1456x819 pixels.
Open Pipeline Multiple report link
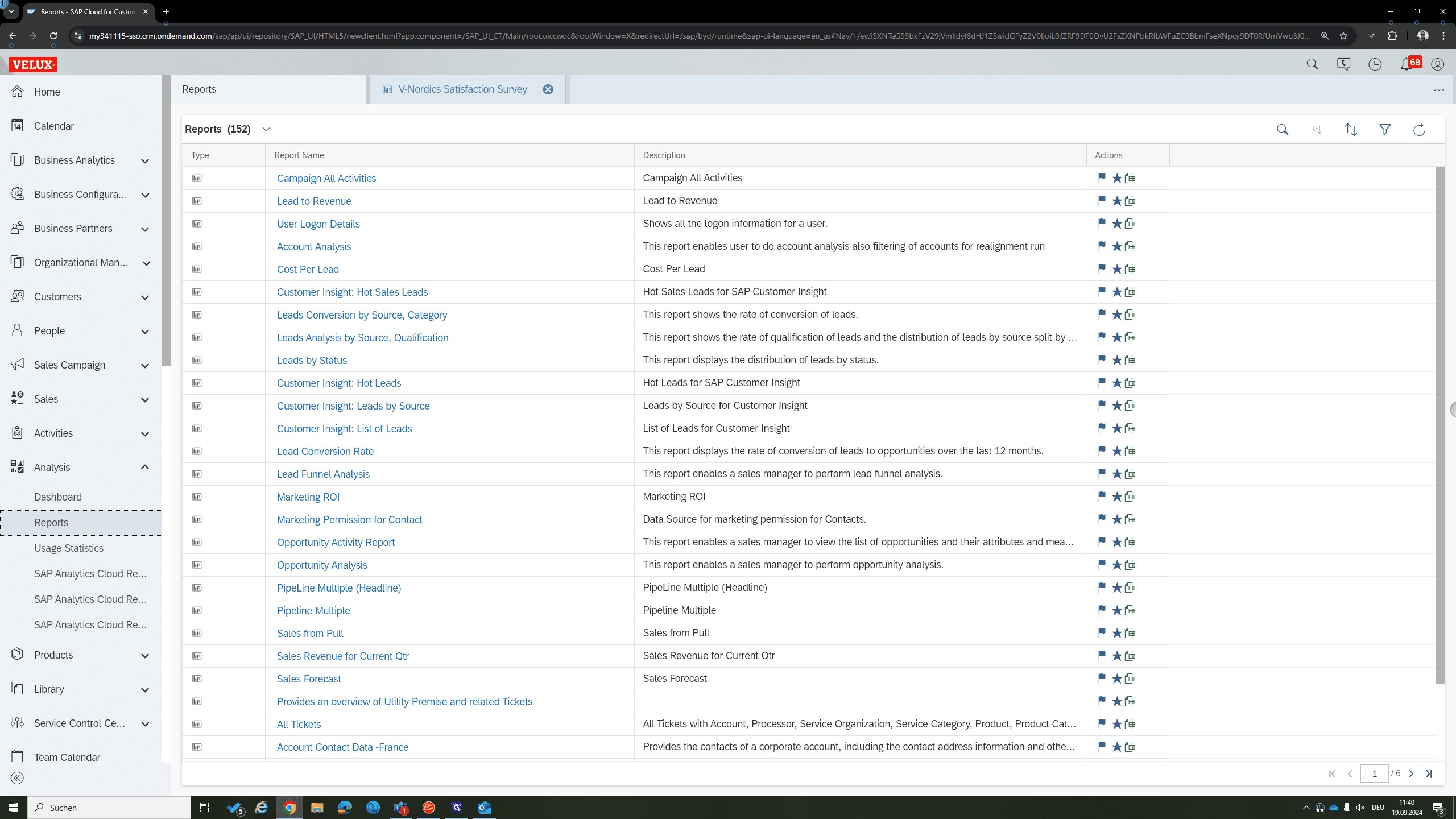313,611
